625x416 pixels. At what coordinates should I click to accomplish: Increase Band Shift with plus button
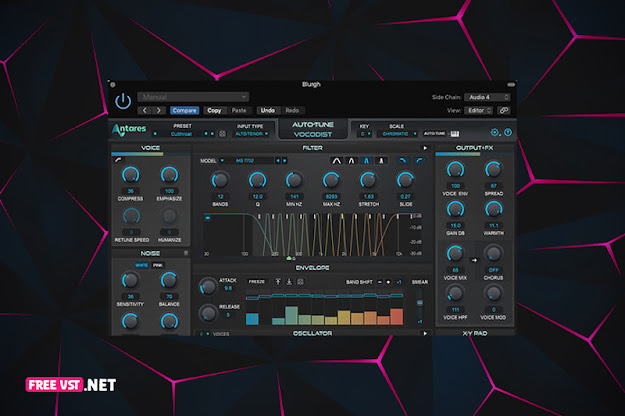[389, 282]
